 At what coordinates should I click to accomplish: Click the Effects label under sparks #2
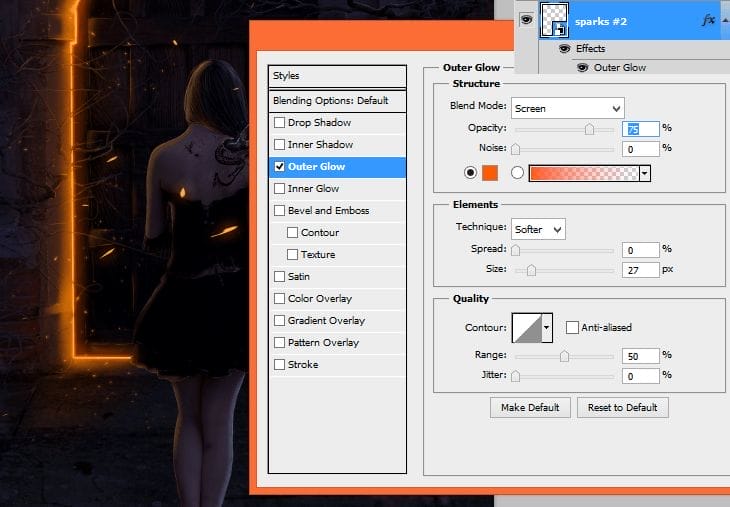click(590, 48)
